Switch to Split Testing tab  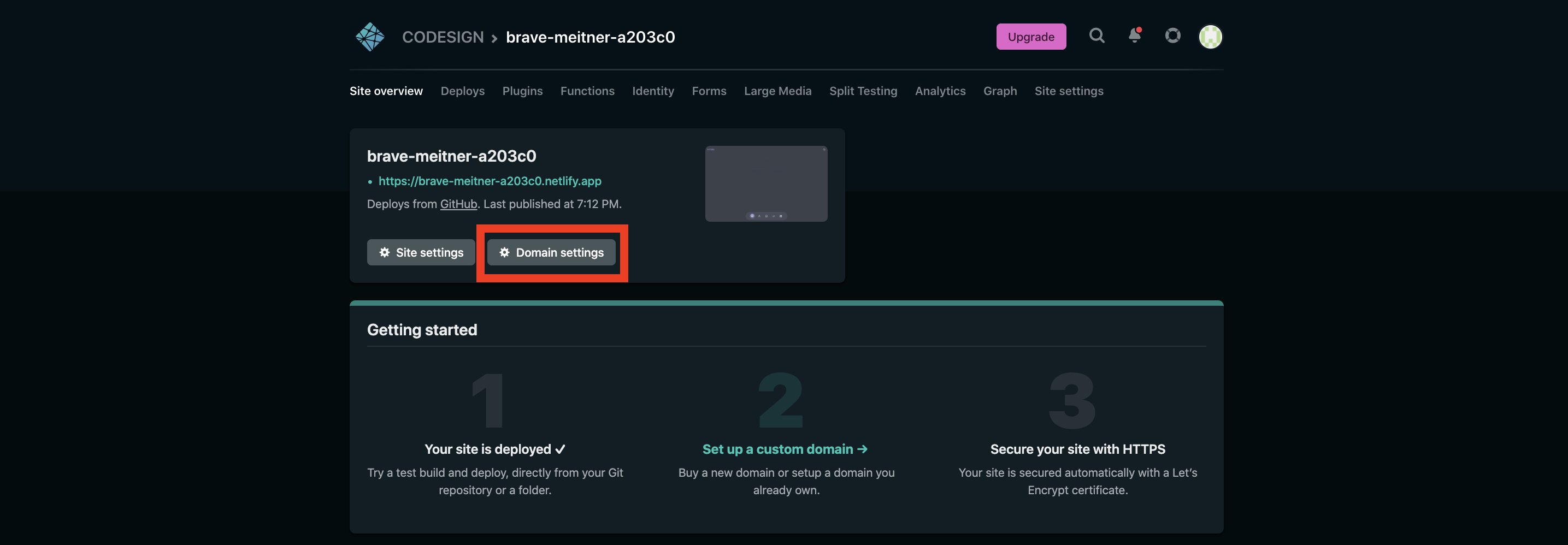point(863,91)
